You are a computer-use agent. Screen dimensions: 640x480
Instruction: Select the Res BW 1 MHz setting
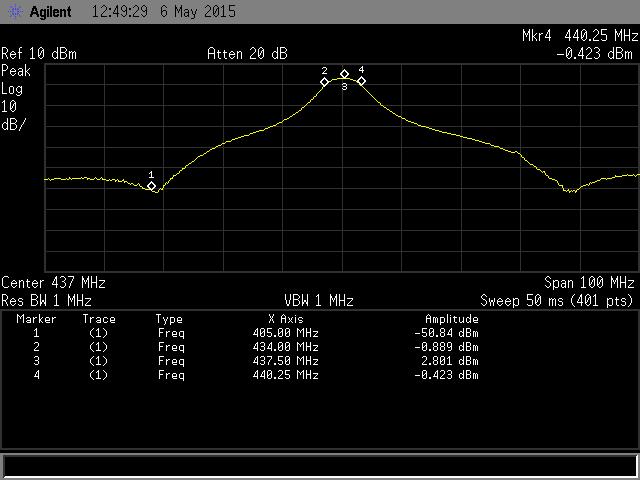pos(47,300)
